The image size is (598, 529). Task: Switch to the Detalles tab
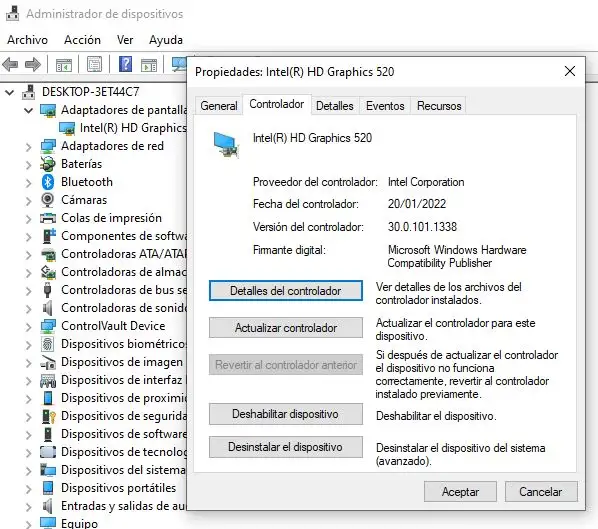[x=334, y=106]
